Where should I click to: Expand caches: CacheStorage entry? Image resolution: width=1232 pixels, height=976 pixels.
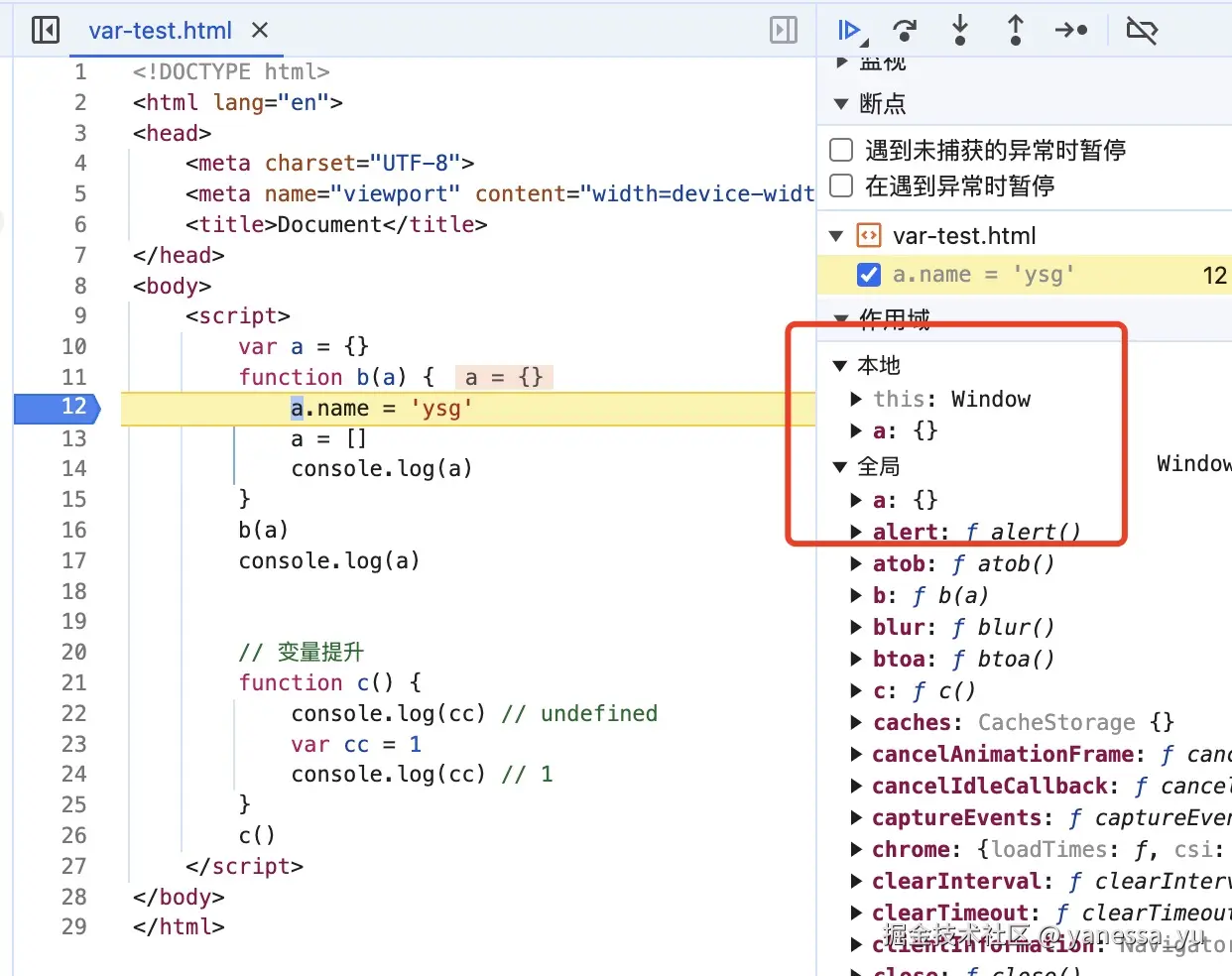click(x=856, y=722)
